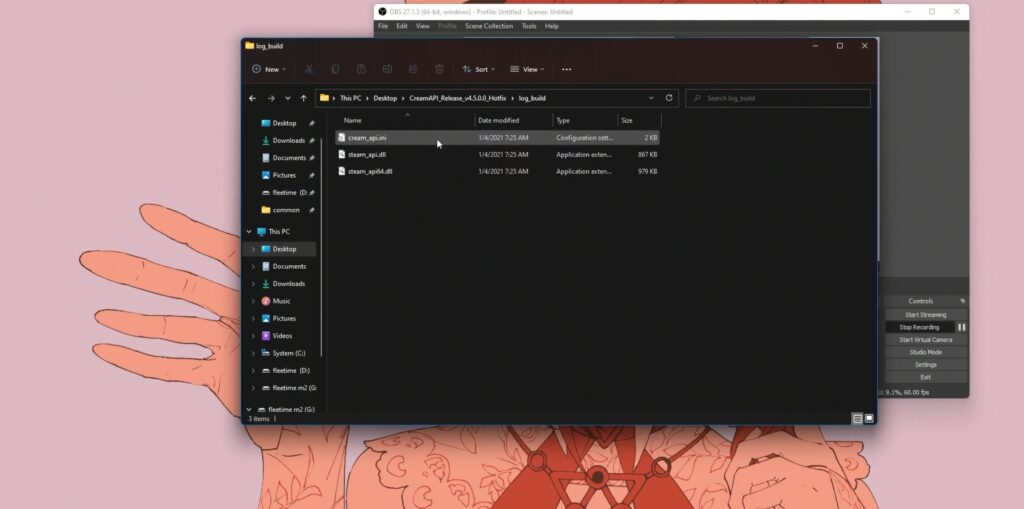Click CreamAPI_Release_v4.5.0.0_Hotfix breadcrumb
The height and width of the screenshot is (509, 1024).
pyautogui.click(x=458, y=98)
